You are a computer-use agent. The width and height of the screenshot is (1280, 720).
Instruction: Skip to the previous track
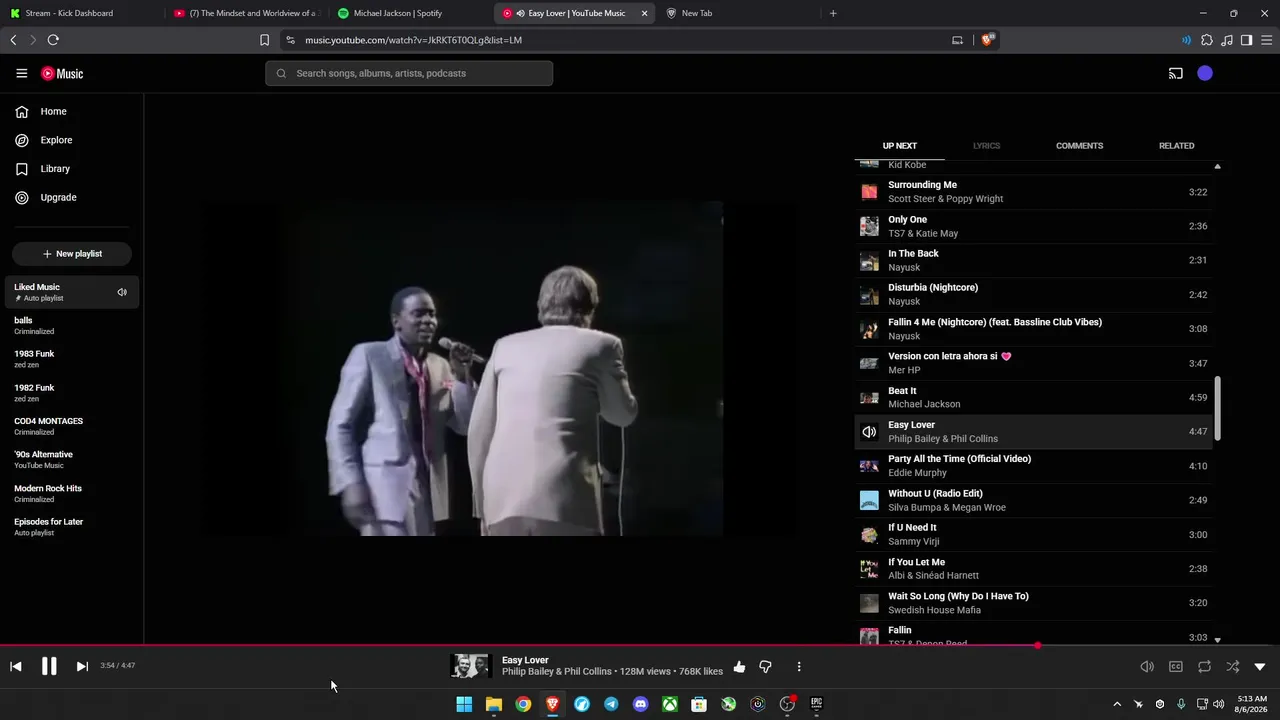(x=16, y=666)
